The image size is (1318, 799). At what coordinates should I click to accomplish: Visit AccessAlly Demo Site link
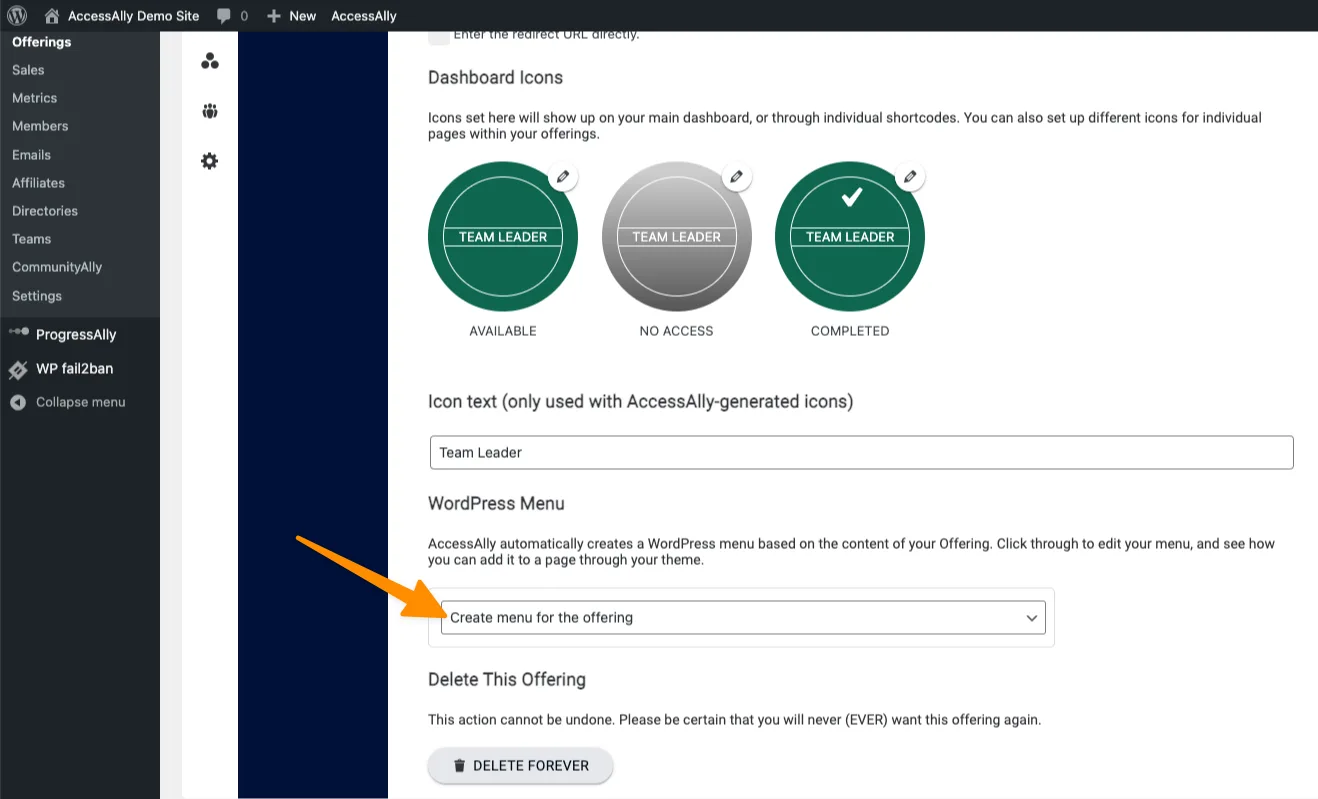pos(132,16)
